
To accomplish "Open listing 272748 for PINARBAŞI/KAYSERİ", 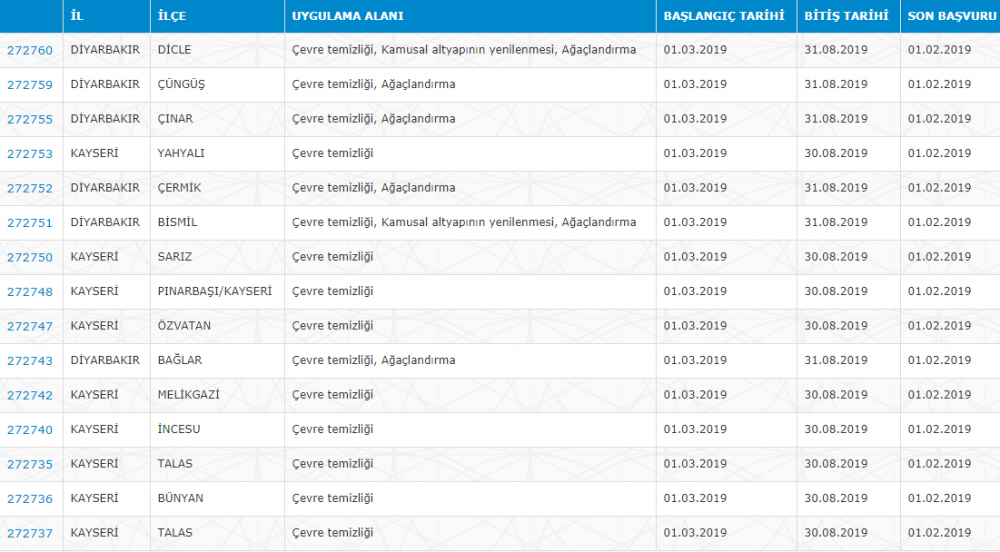I will click(x=30, y=291).
